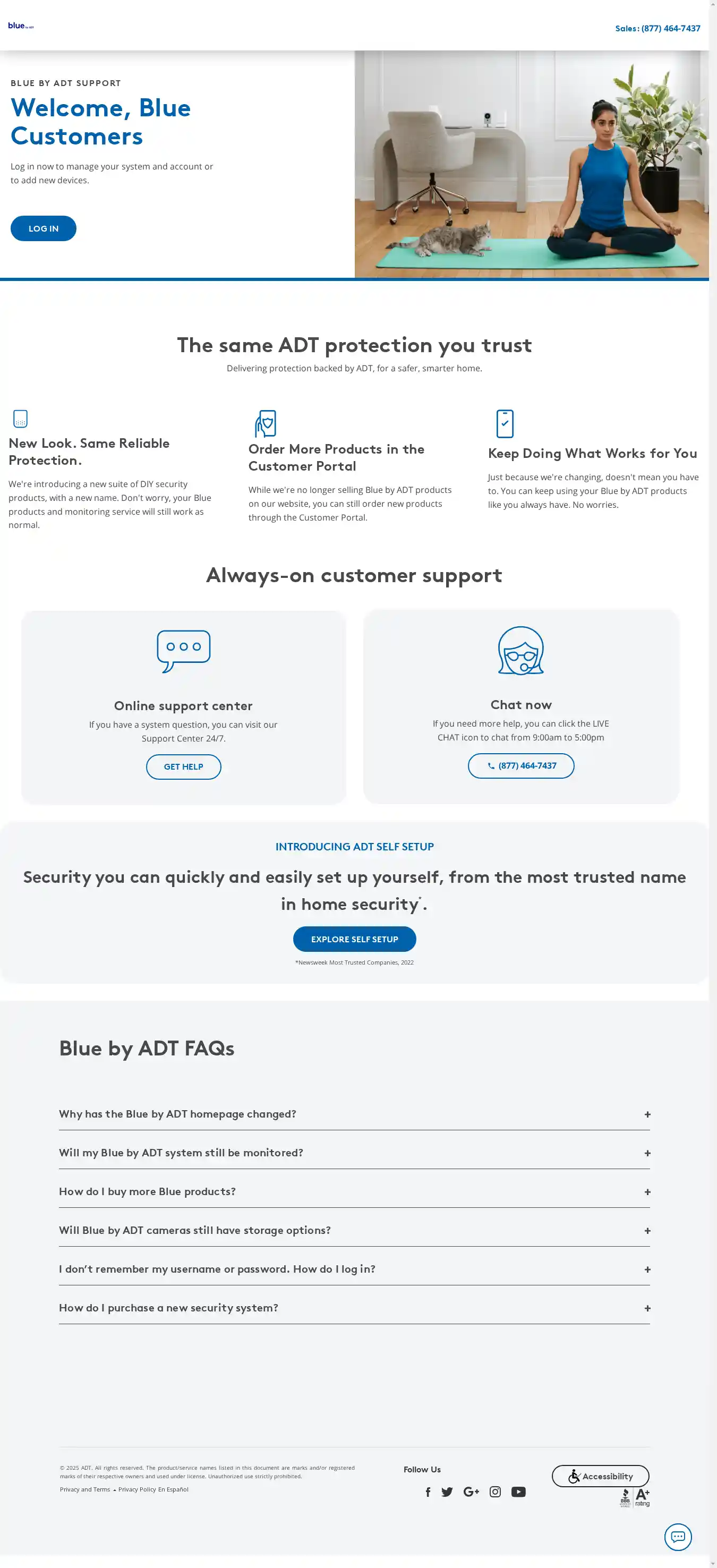The height and width of the screenshot is (1568, 717).
Task: Click the Accessibility button in footer
Action: 600,1476
